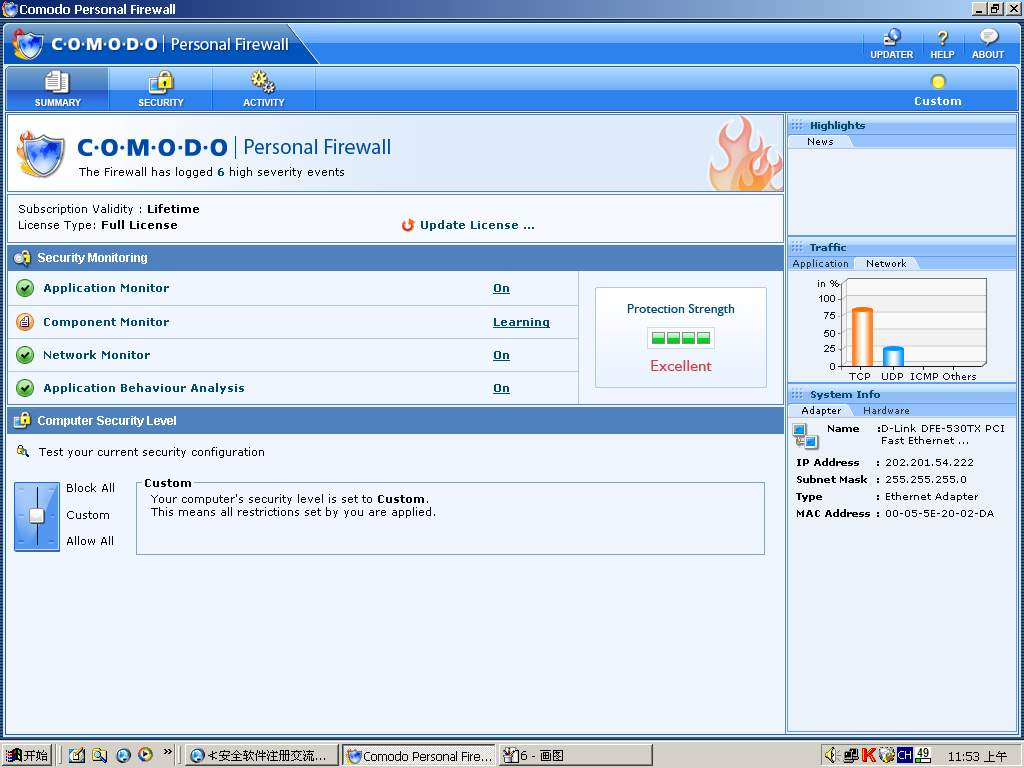
Task: Click the Help question mark icon
Action: click(942, 38)
